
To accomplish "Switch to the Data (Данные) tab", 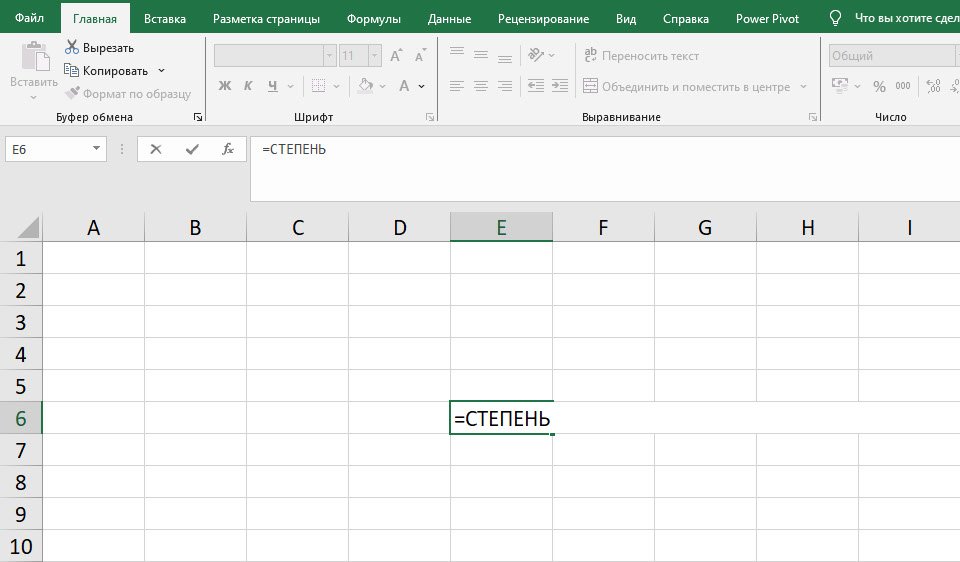I will click(449, 19).
